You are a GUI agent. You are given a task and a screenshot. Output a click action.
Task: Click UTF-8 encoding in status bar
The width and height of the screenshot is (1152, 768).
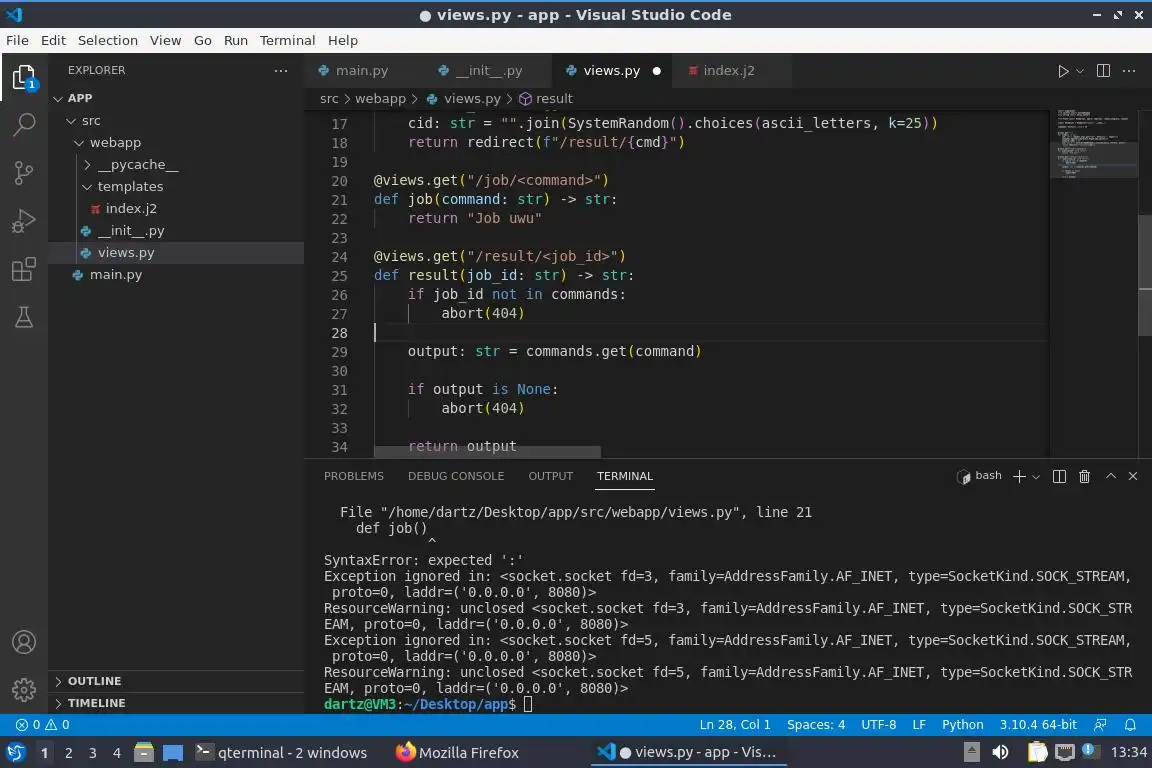click(x=878, y=725)
